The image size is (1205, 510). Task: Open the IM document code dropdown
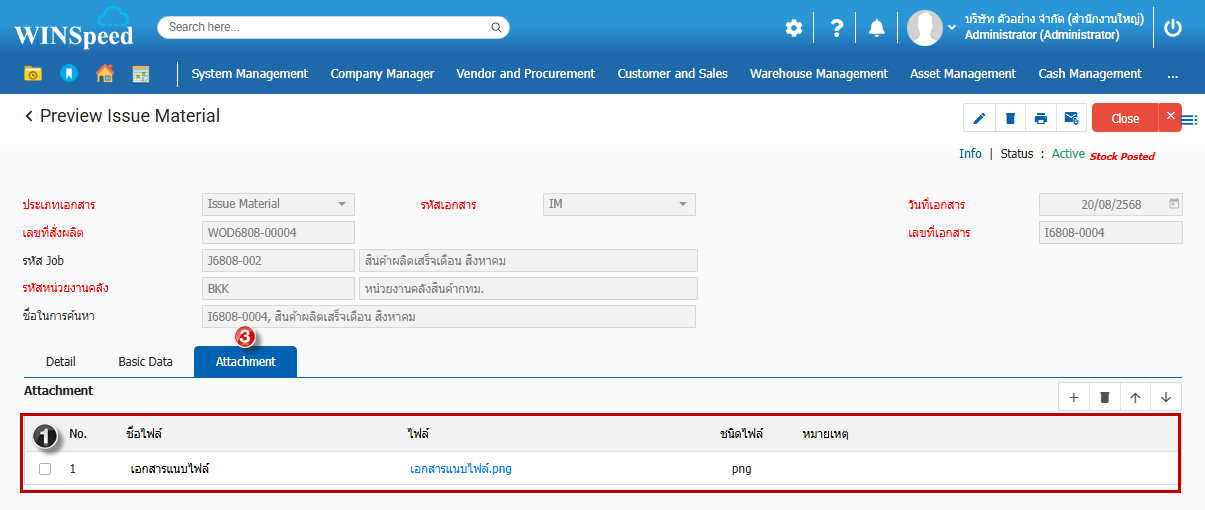(683, 204)
